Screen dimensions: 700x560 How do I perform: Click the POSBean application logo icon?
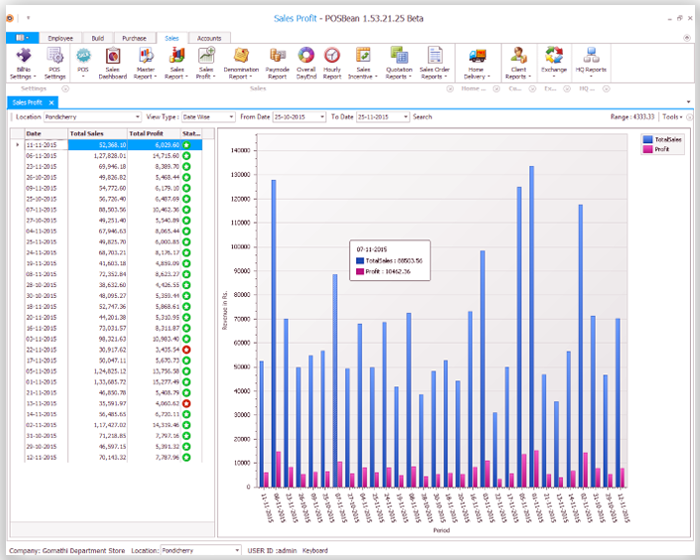[10, 18]
